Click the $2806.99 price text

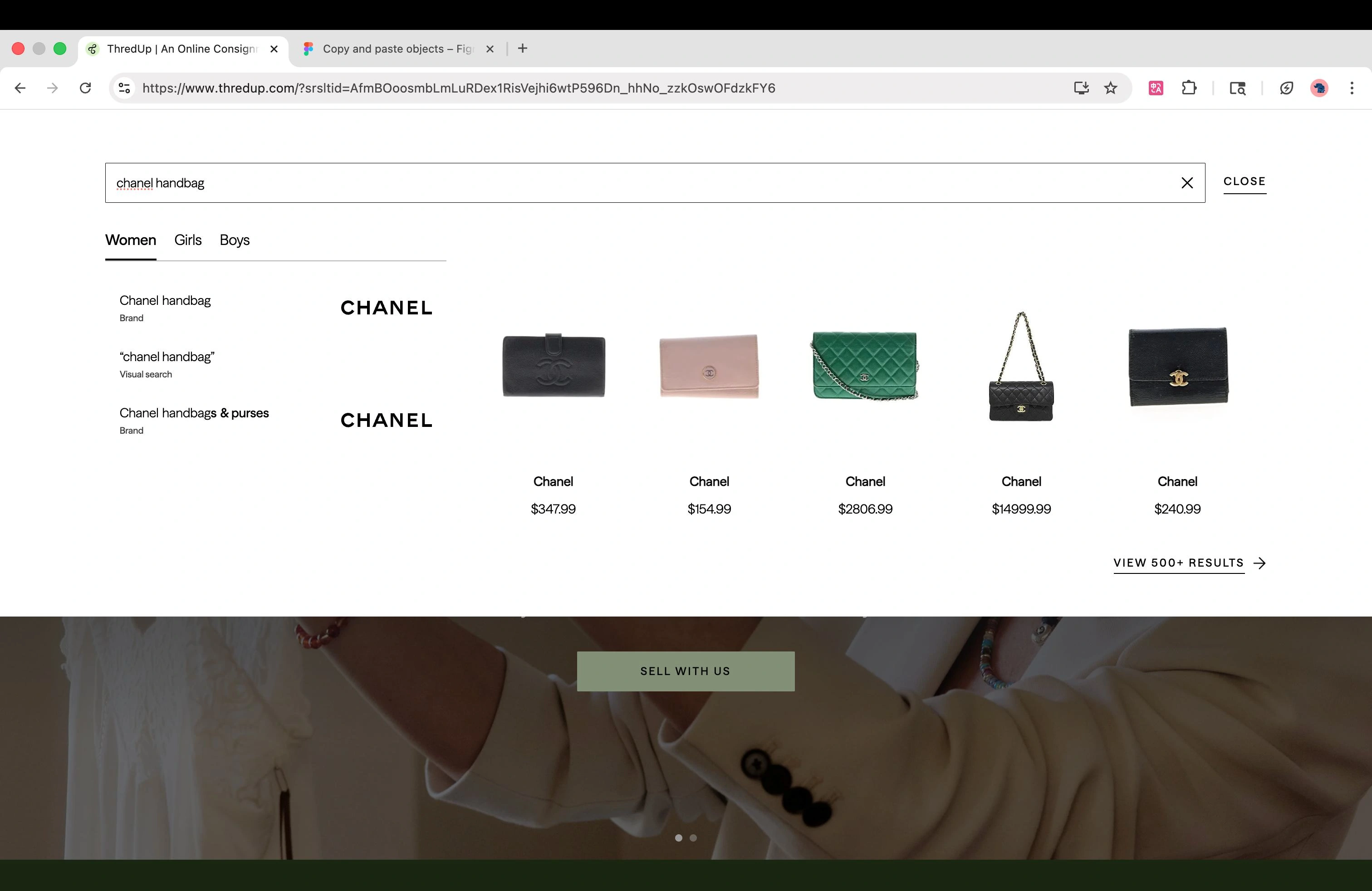click(865, 509)
